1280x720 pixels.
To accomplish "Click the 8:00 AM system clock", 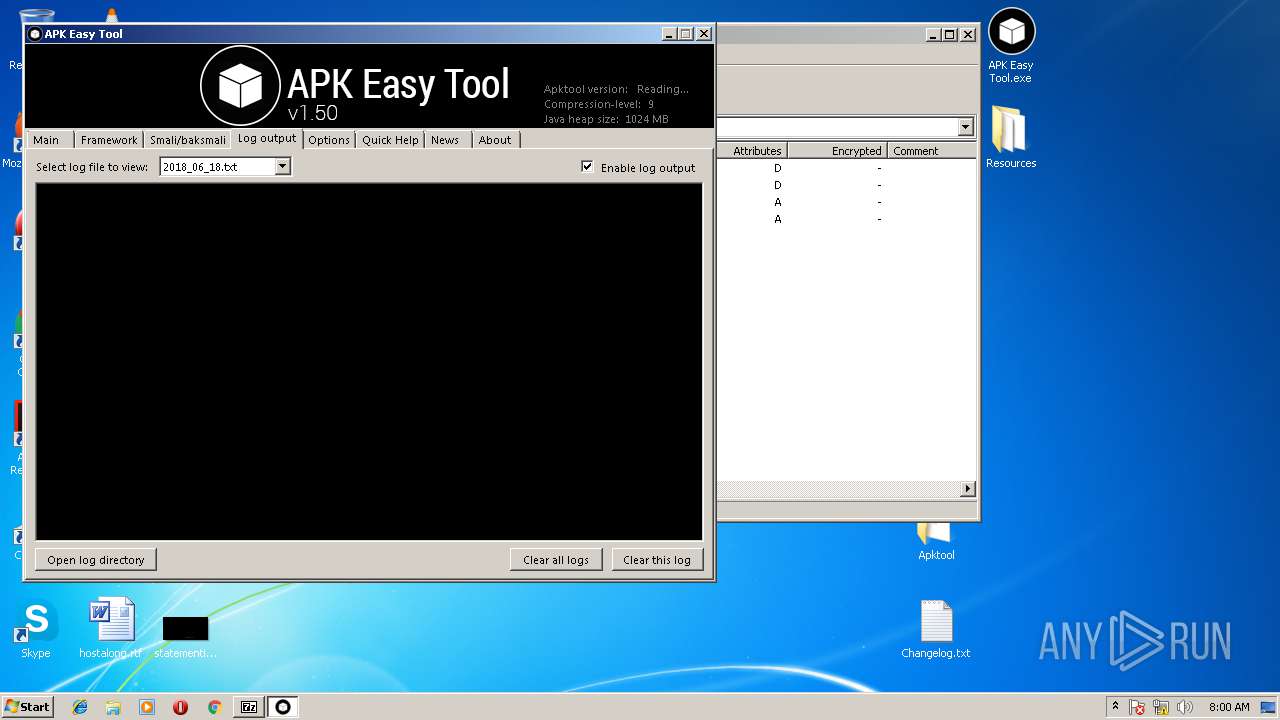I will pos(1229,707).
